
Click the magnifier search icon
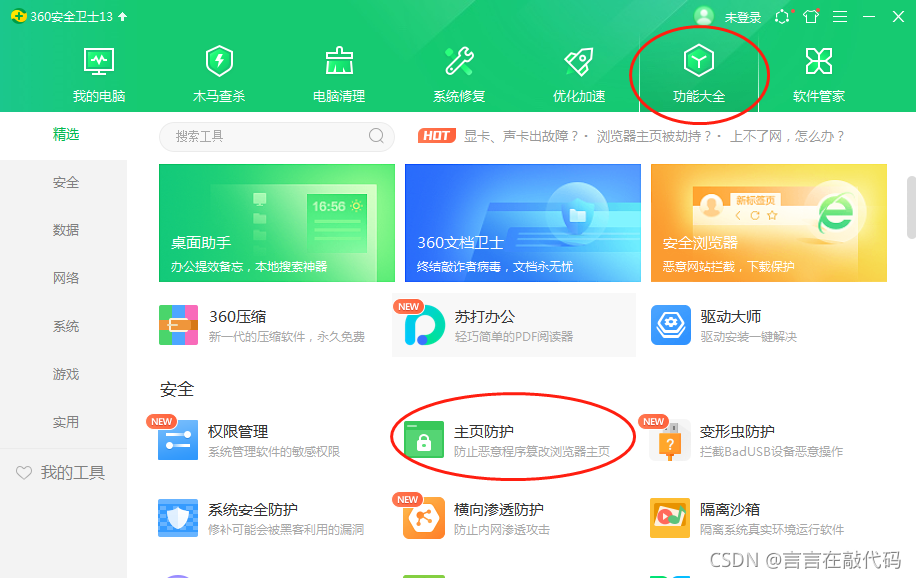(x=376, y=136)
